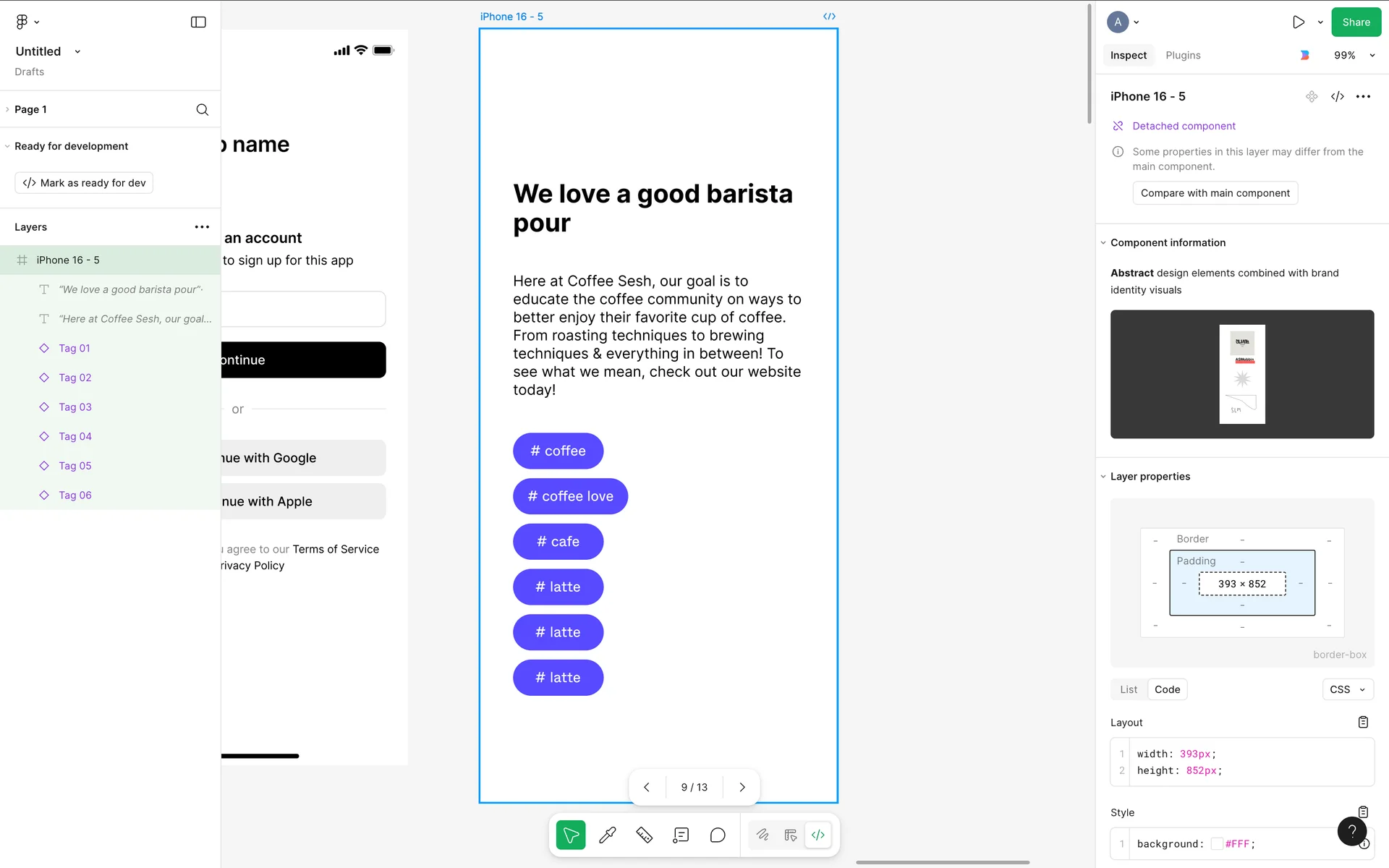Select the annotation tool
1389x868 pixels.
(x=681, y=835)
